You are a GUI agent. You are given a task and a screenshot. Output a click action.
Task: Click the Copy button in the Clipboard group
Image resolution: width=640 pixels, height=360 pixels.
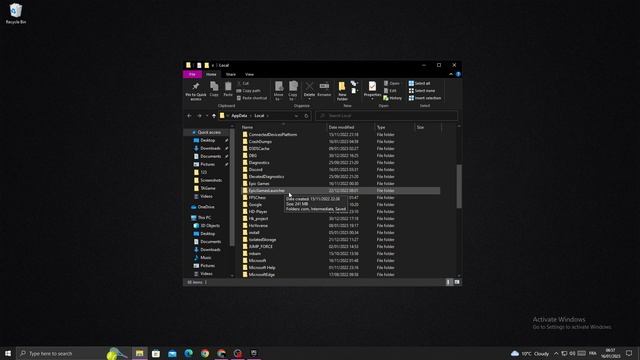click(x=214, y=89)
